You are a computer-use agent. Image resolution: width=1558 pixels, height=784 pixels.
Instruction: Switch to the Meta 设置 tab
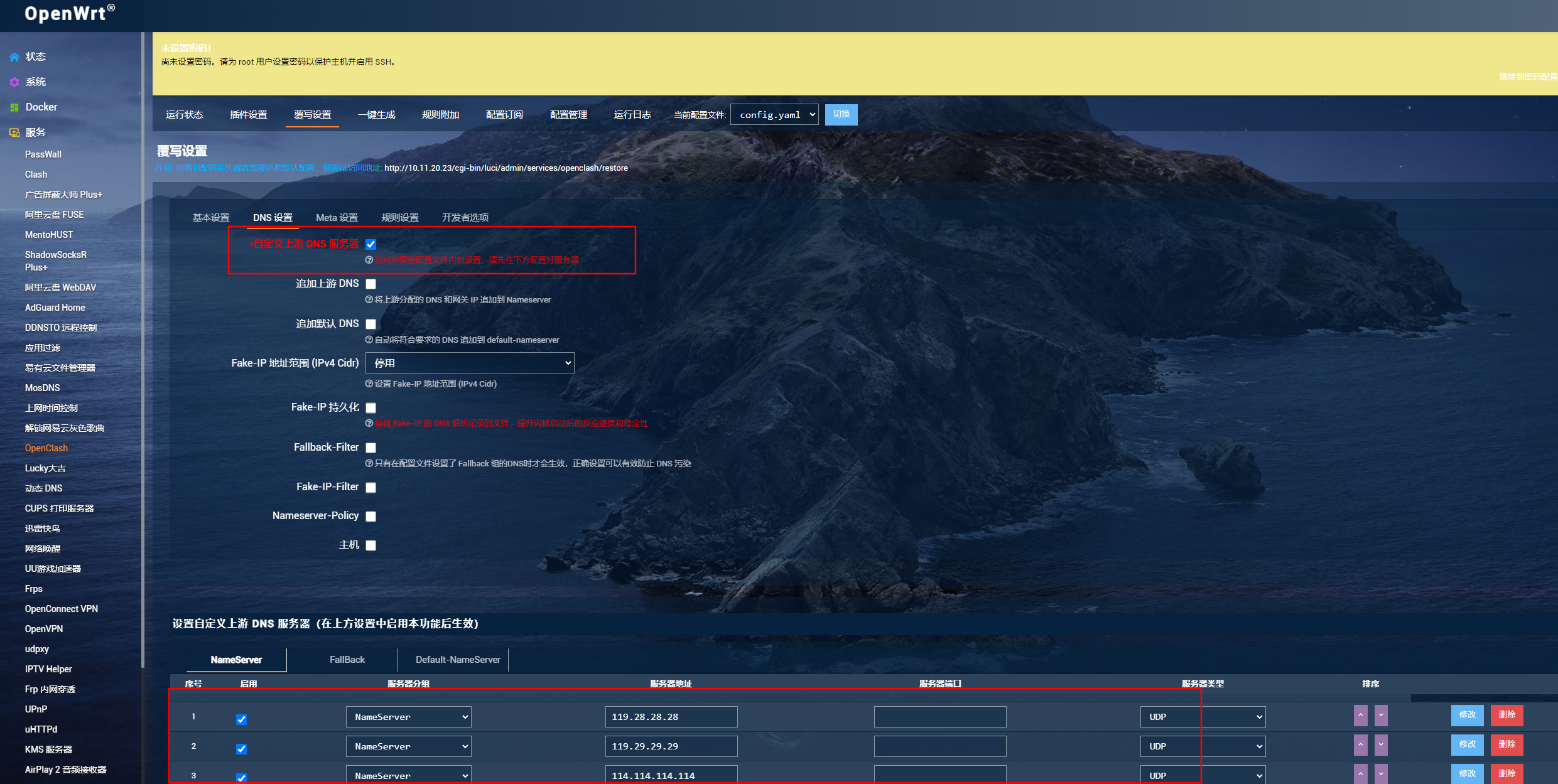pyautogui.click(x=337, y=218)
